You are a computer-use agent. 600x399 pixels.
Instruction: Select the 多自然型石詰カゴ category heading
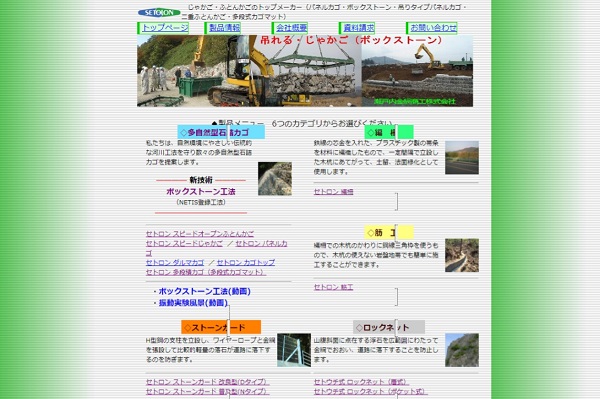tap(221, 132)
